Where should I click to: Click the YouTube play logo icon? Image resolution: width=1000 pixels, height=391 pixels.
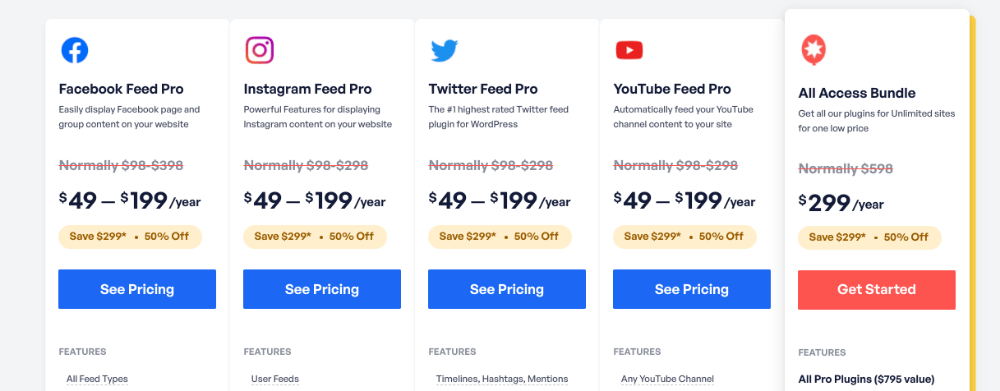pos(629,50)
